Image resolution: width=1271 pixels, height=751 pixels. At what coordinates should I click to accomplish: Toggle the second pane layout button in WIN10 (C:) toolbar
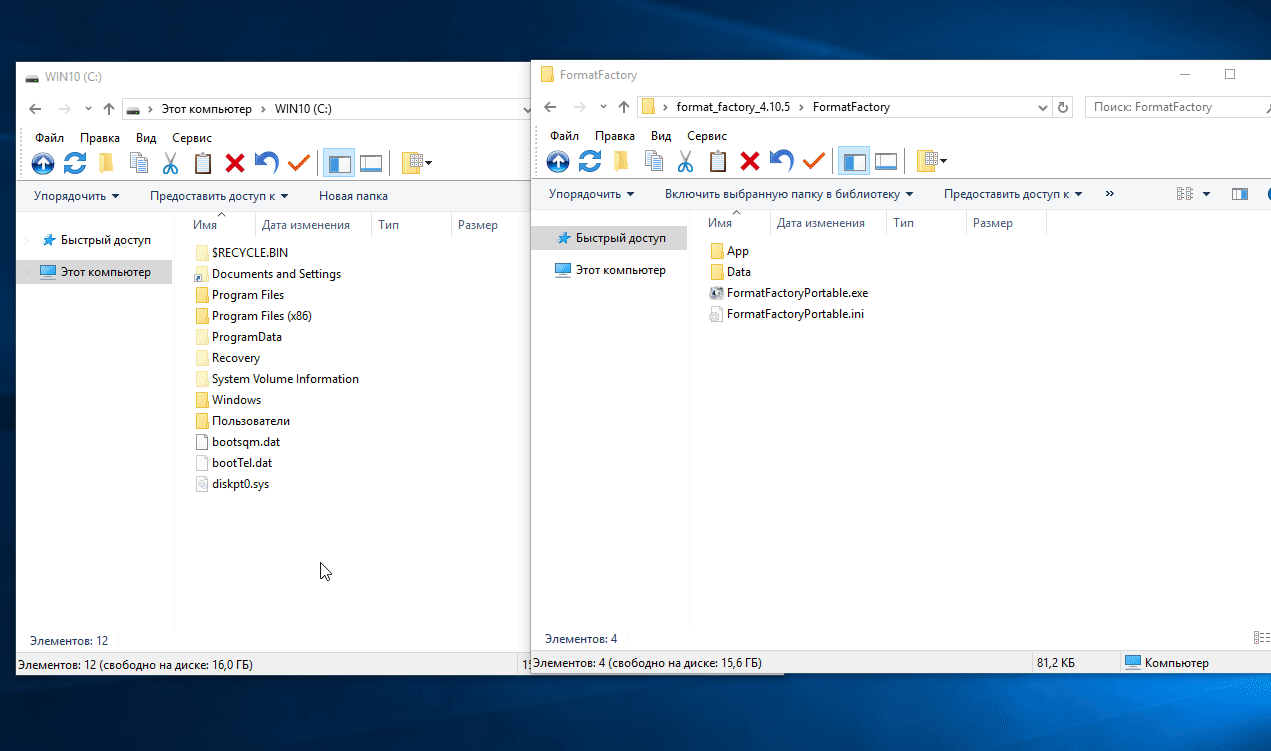tap(371, 163)
